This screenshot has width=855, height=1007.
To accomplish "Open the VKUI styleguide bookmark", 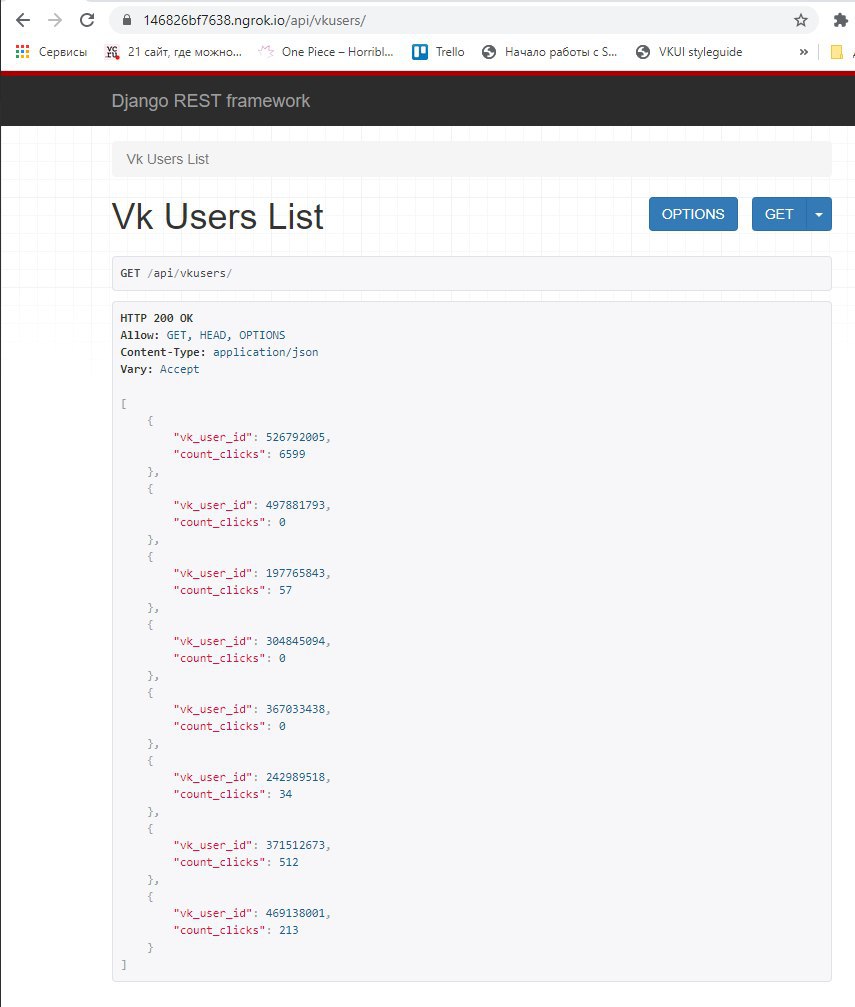I will coord(689,52).
